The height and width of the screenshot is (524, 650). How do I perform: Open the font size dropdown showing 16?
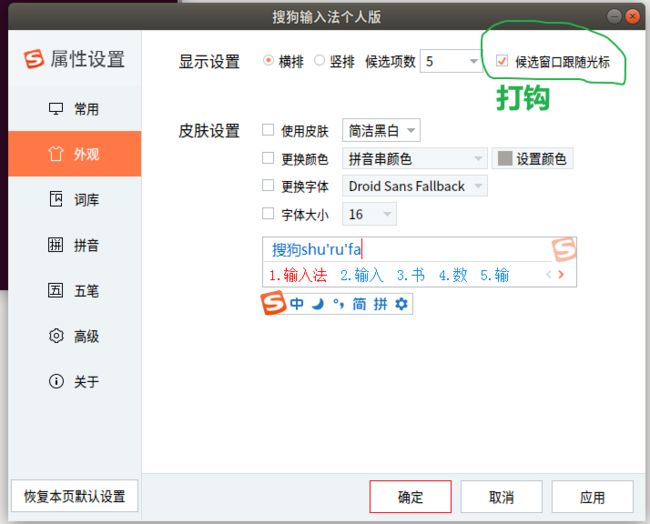(x=369, y=214)
